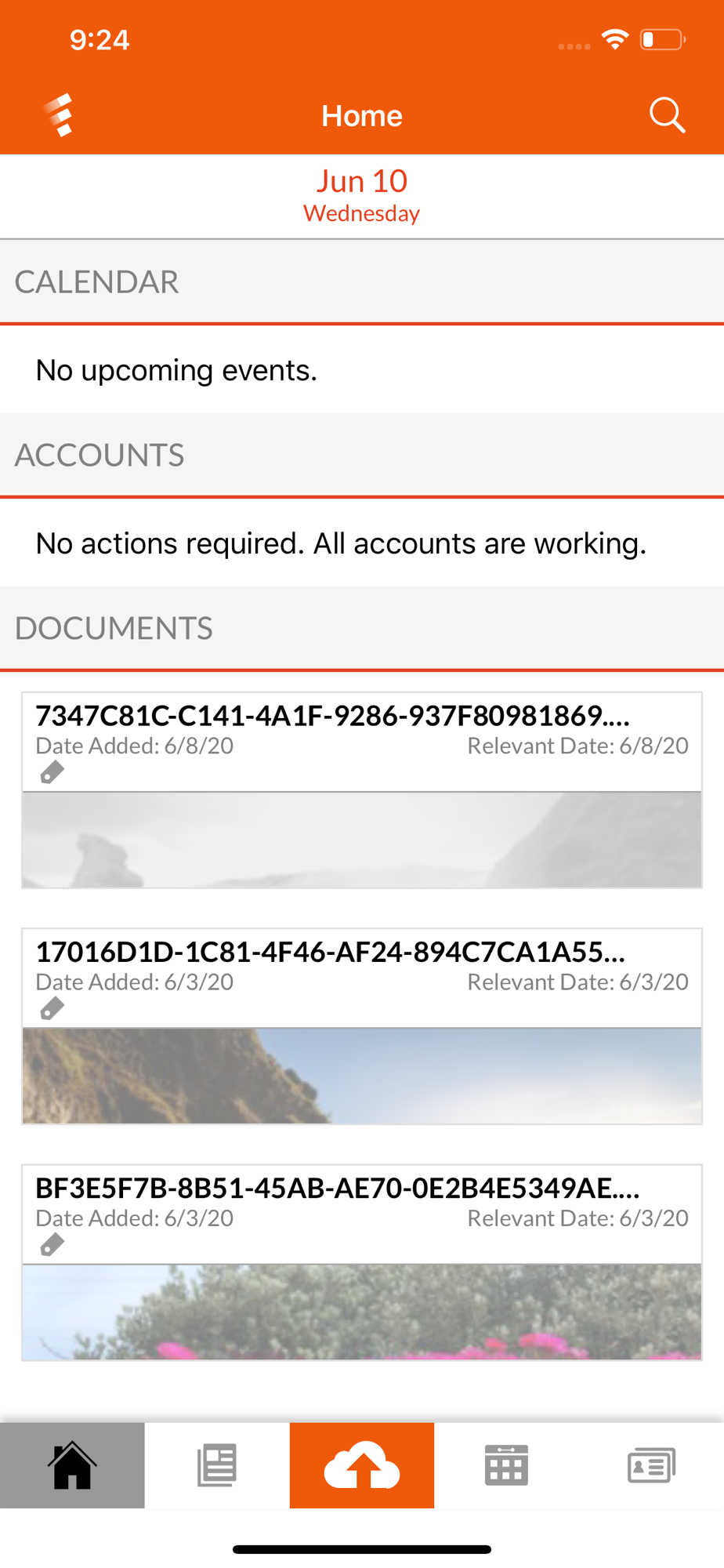Tap the cliff and sky thumbnail

(362, 1076)
